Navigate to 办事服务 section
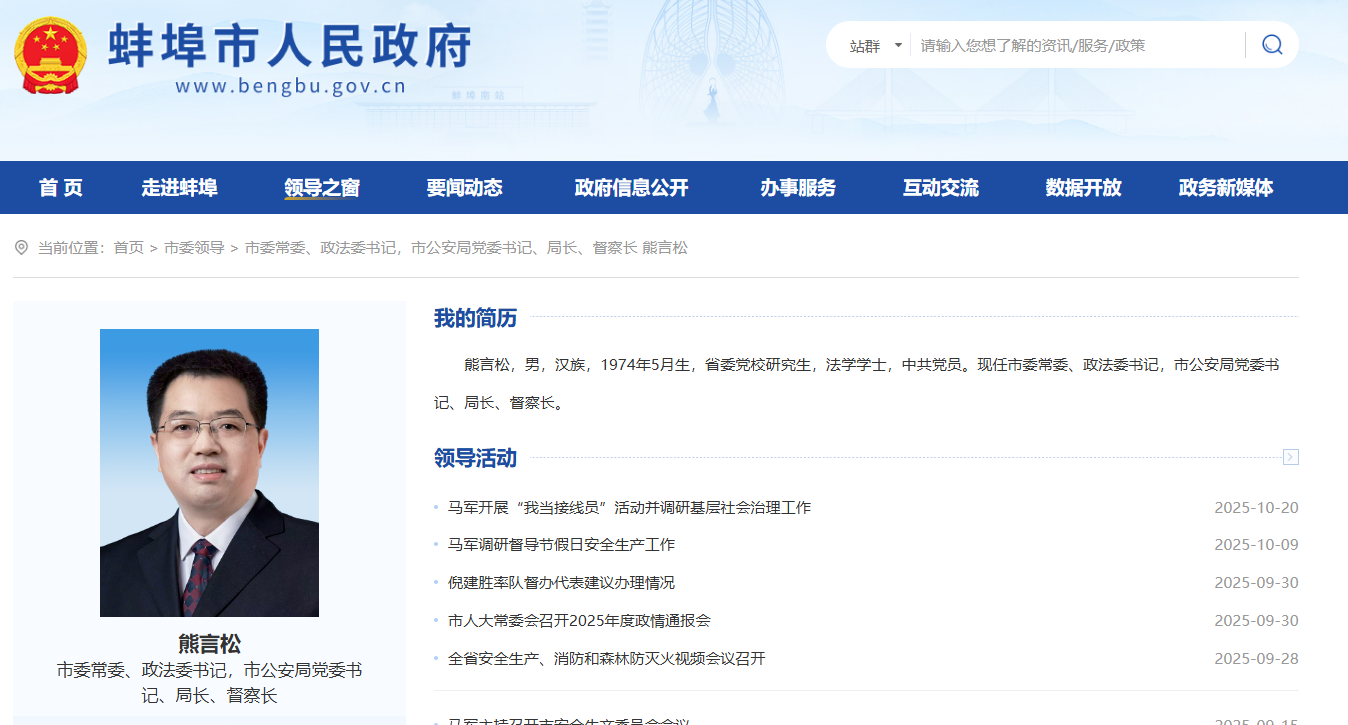 coord(797,188)
